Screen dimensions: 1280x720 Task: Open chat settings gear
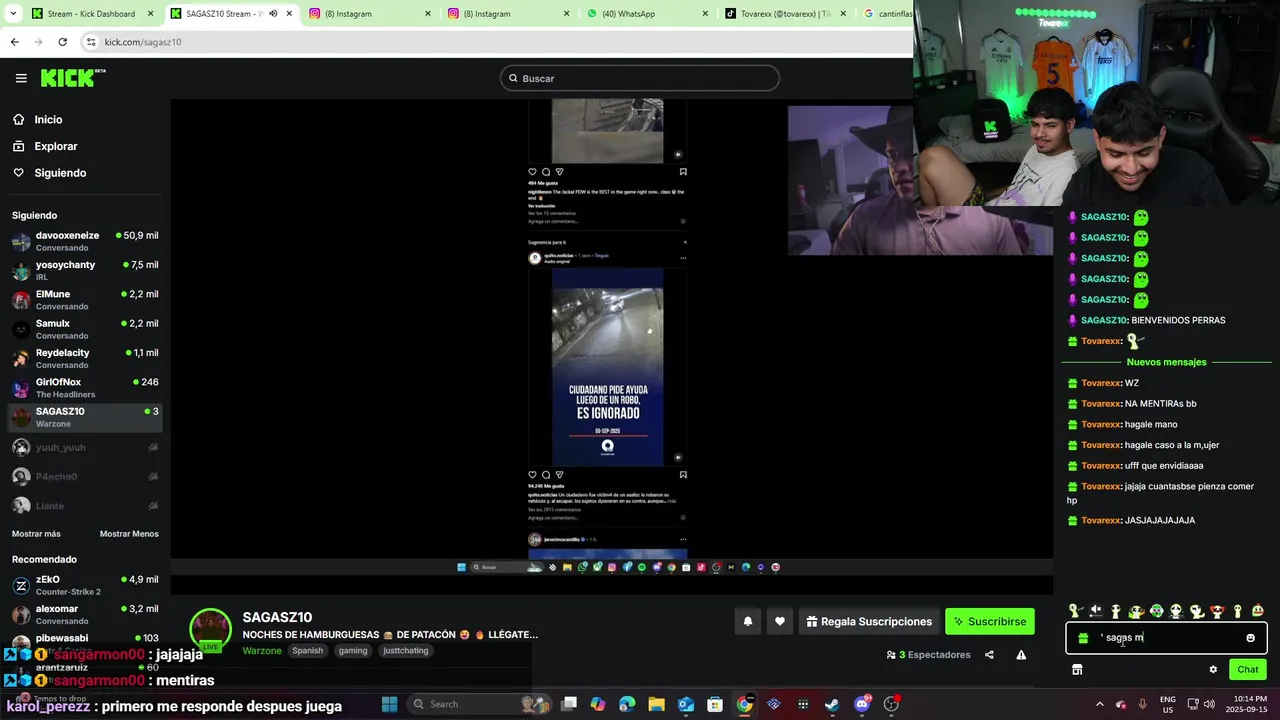click(x=1213, y=670)
